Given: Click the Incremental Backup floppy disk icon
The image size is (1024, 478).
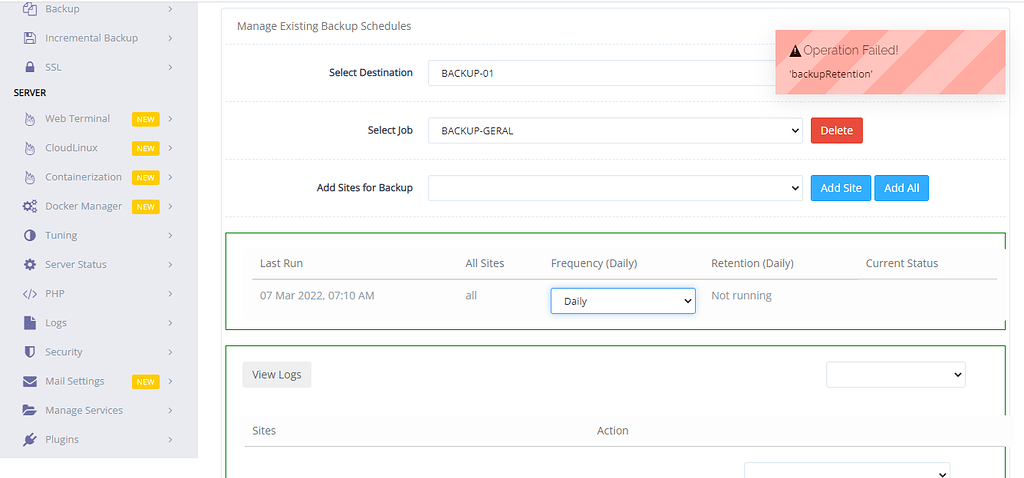Looking at the screenshot, I should point(29,38).
